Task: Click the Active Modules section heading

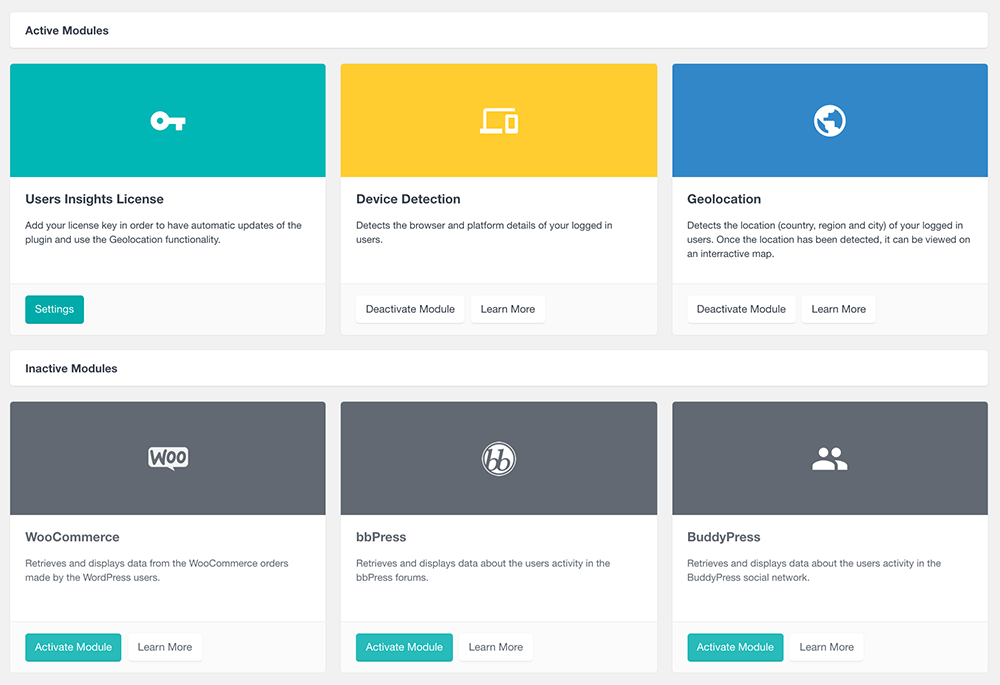Action: [67, 31]
